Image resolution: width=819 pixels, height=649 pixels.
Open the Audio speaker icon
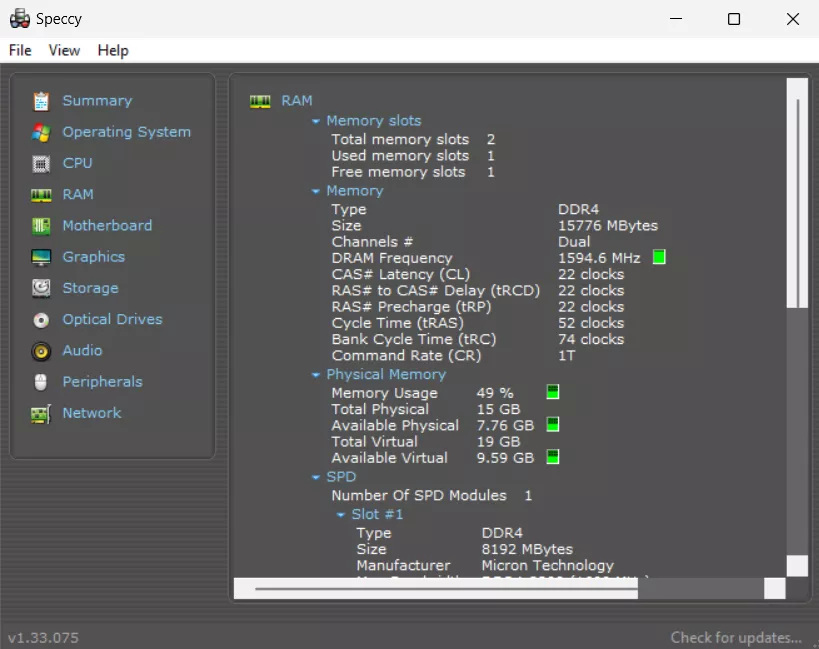coord(41,351)
